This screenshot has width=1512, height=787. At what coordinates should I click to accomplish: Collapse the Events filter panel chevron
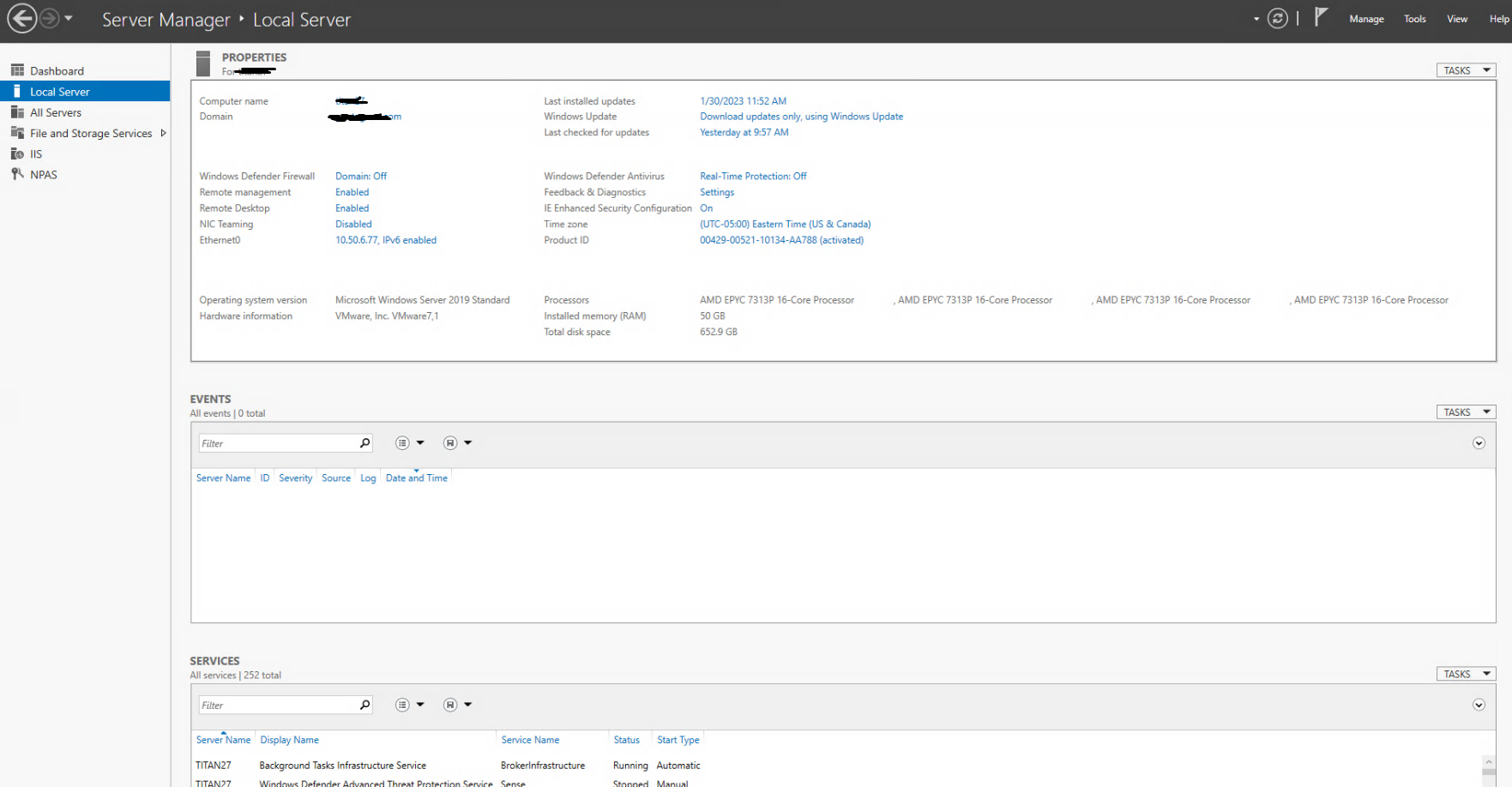[1479, 443]
